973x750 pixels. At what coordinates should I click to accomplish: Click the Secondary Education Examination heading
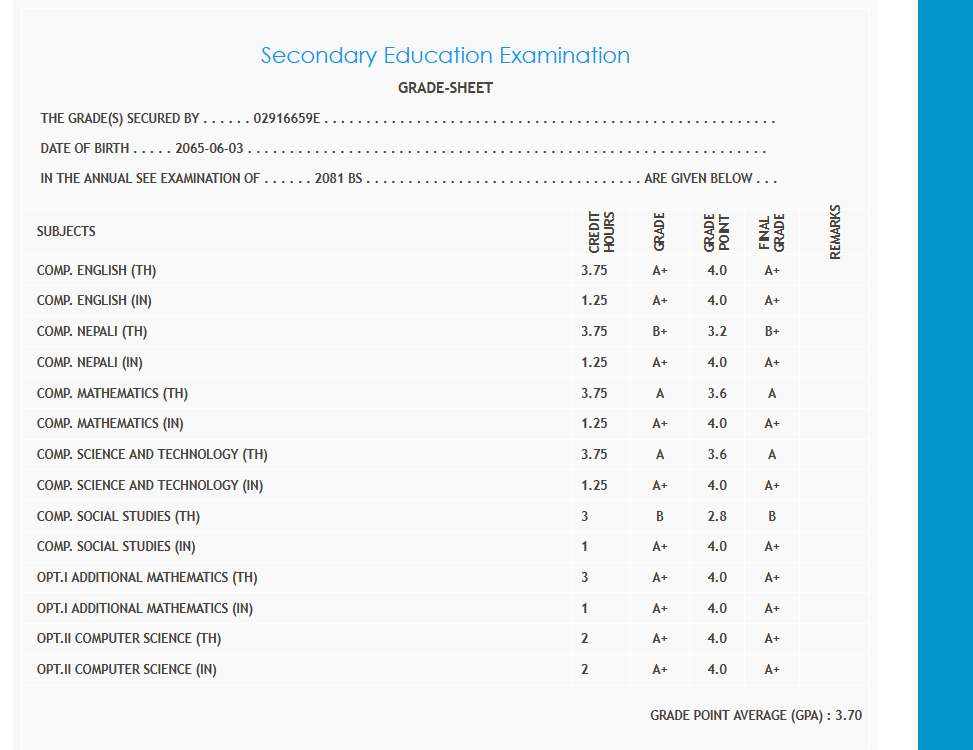coord(445,56)
